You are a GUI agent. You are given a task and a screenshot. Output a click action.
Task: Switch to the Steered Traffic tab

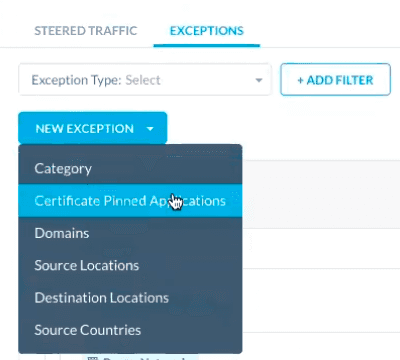click(x=86, y=31)
